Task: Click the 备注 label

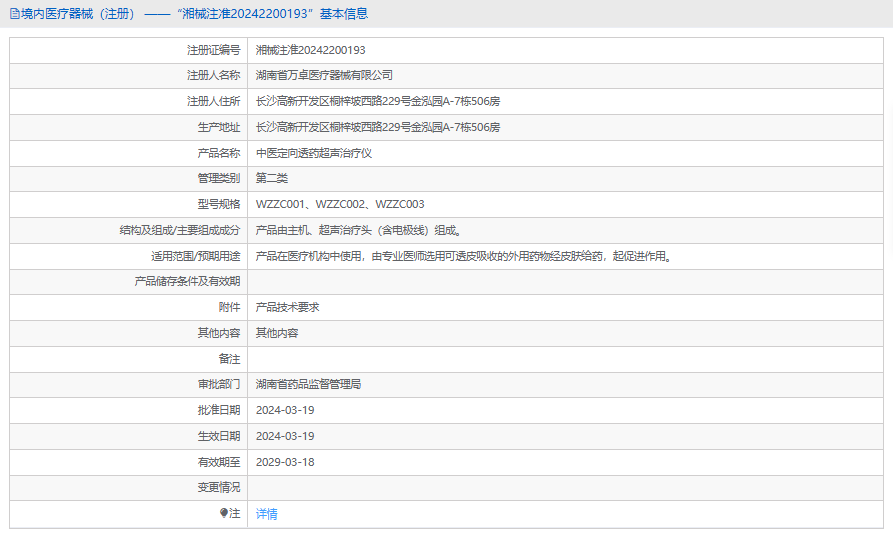Action: pyautogui.click(x=230, y=359)
